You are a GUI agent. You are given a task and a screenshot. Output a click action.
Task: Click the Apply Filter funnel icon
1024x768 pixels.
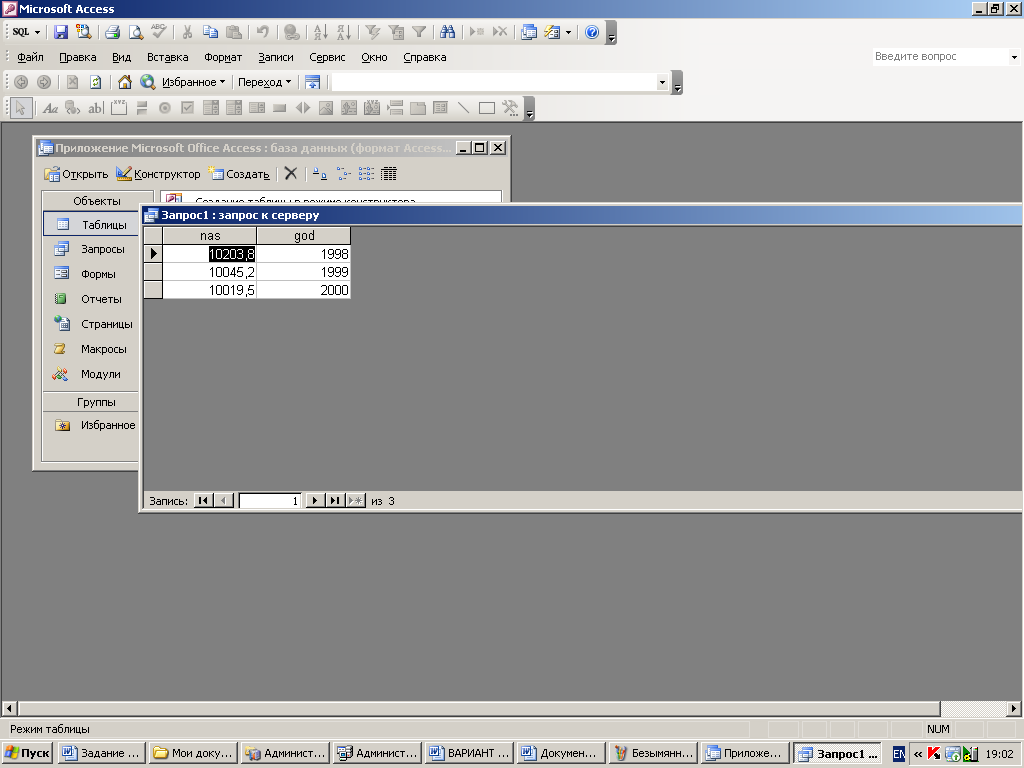(x=419, y=32)
